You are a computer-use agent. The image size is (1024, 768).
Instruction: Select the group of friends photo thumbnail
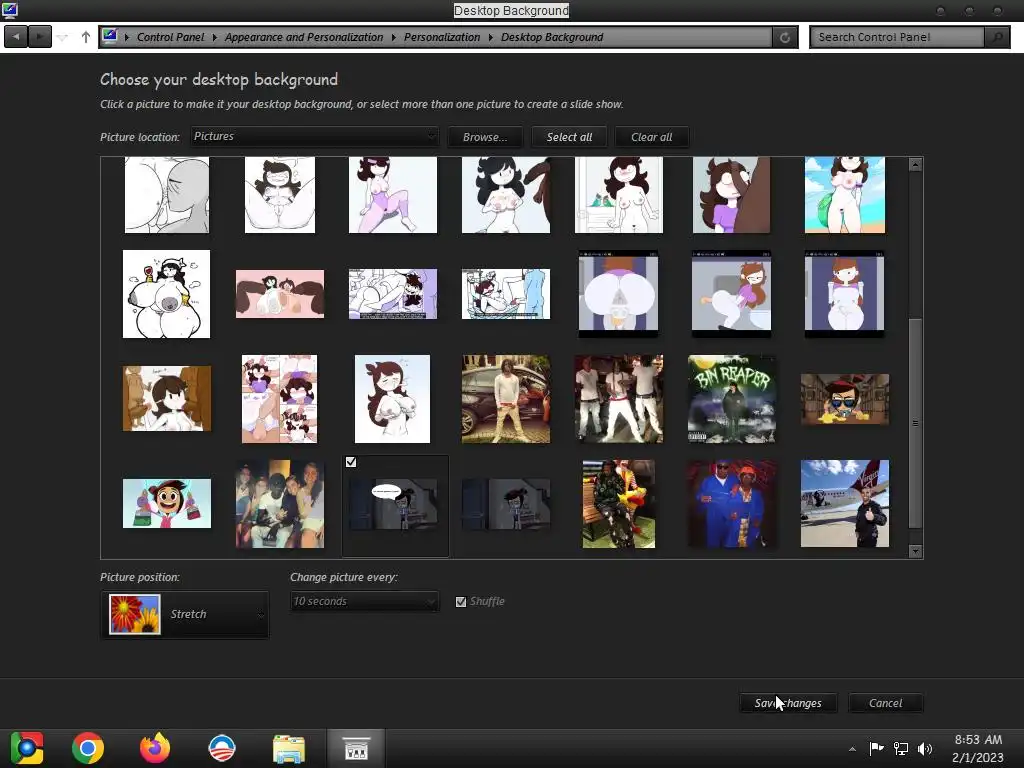(x=280, y=504)
